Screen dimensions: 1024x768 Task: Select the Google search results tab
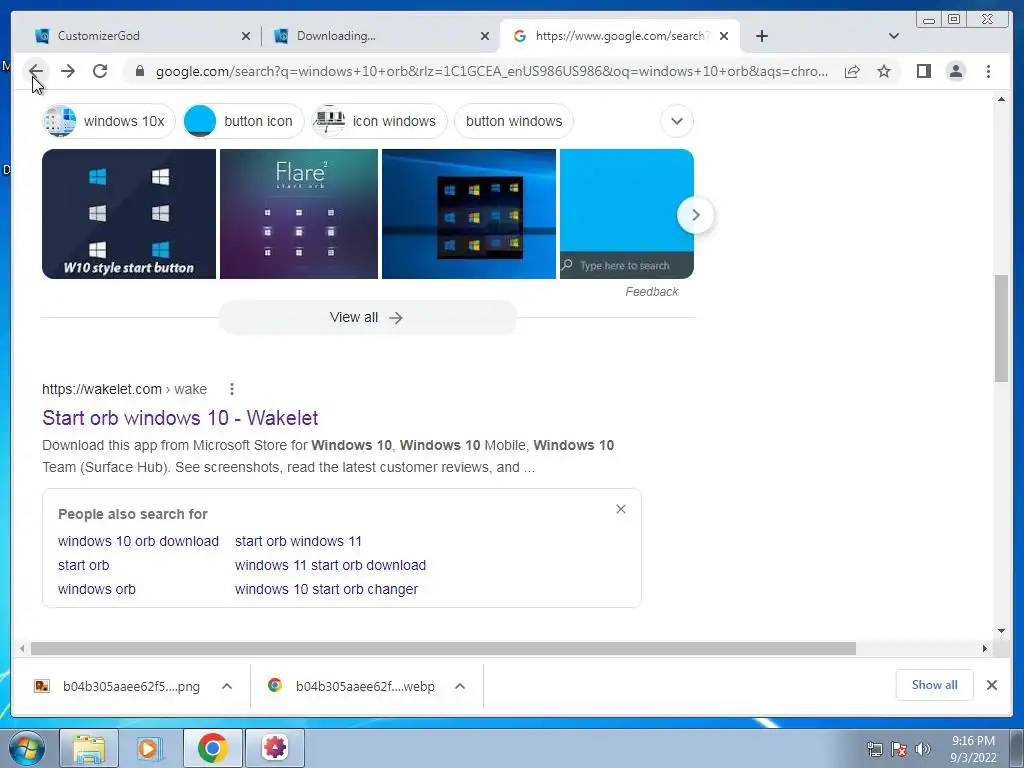(x=619, y=36)
